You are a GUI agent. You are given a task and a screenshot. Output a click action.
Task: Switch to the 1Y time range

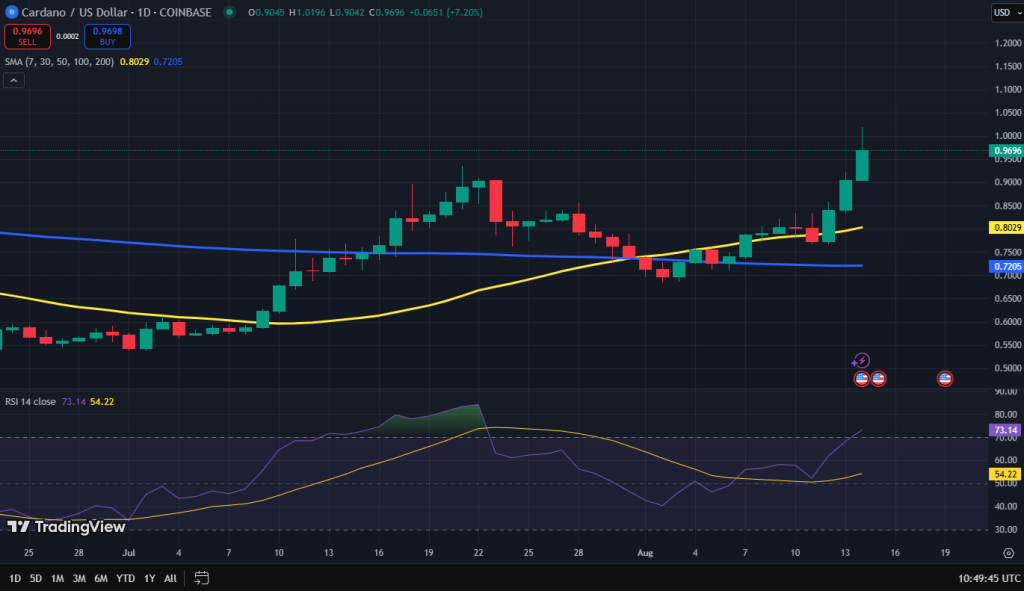pos(150,578)
